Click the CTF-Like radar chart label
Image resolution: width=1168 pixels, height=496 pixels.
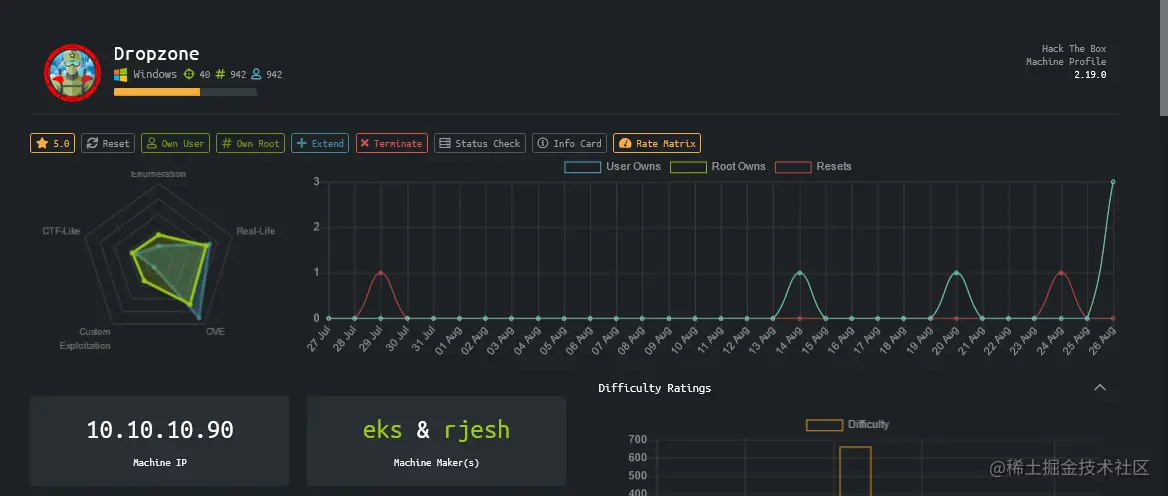point(61,231)
